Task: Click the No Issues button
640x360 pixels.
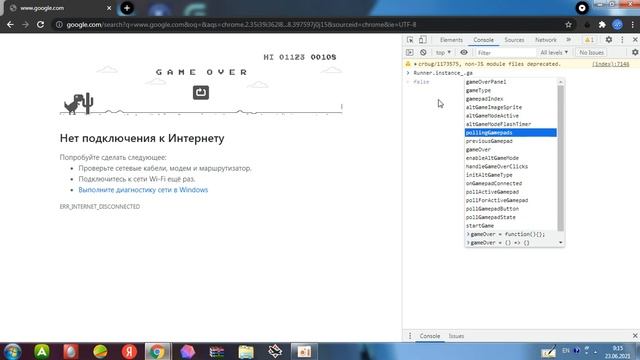Action: (591, 52)
